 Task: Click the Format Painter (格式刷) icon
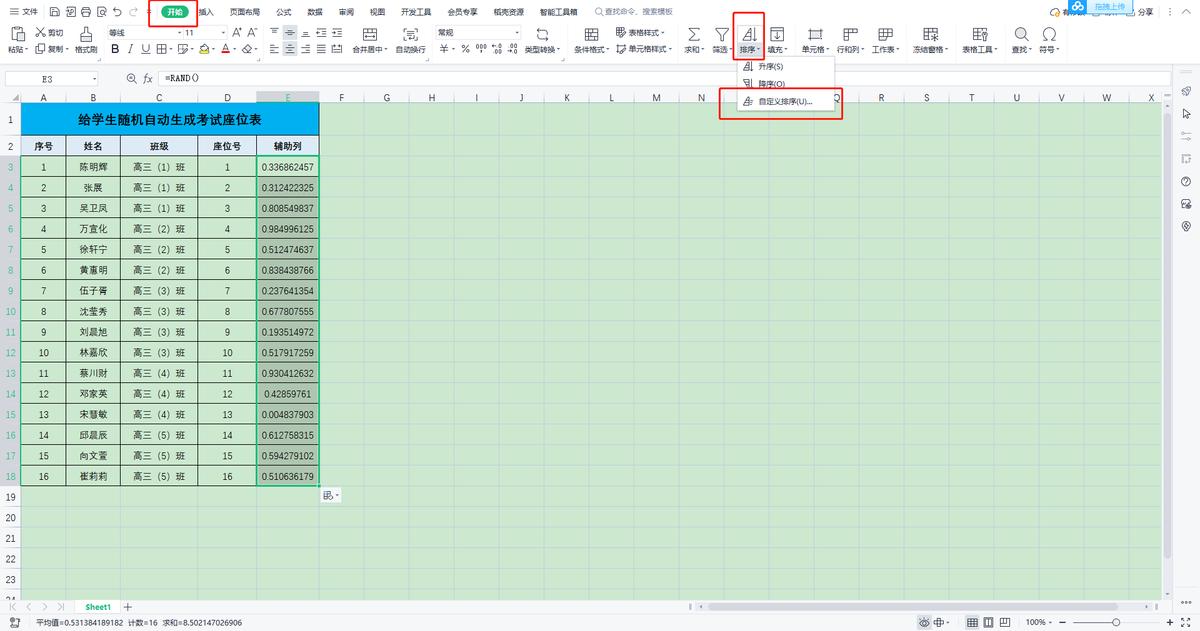(x=85, y=35)
